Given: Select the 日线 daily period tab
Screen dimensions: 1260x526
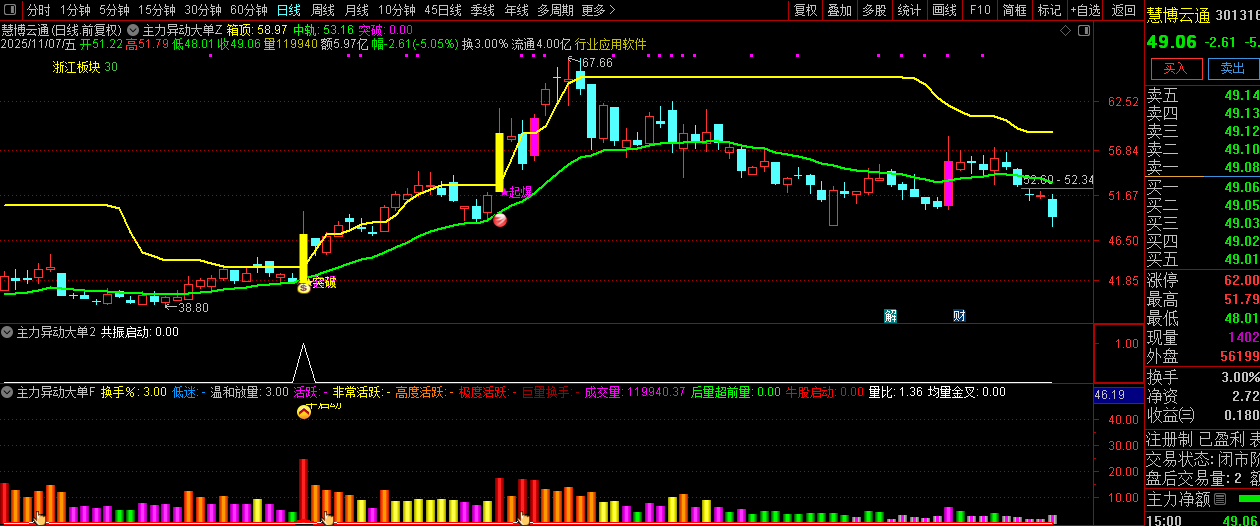Looking at the screenshot, I should pos(288,10).
